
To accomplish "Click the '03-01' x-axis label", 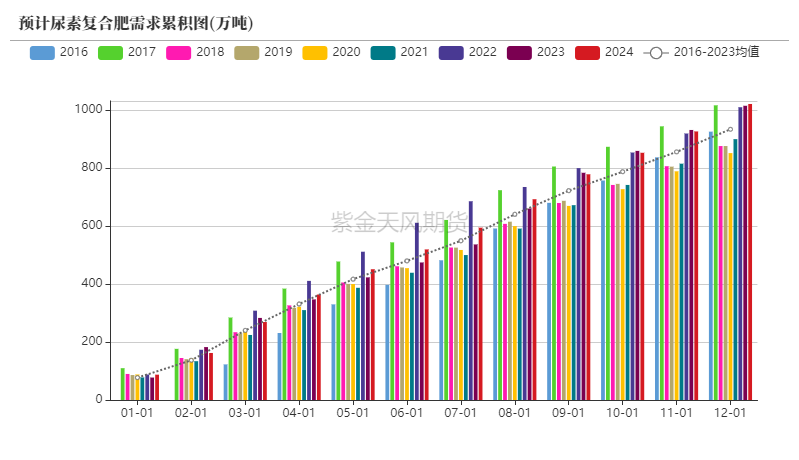I will (x=245, y=413).
